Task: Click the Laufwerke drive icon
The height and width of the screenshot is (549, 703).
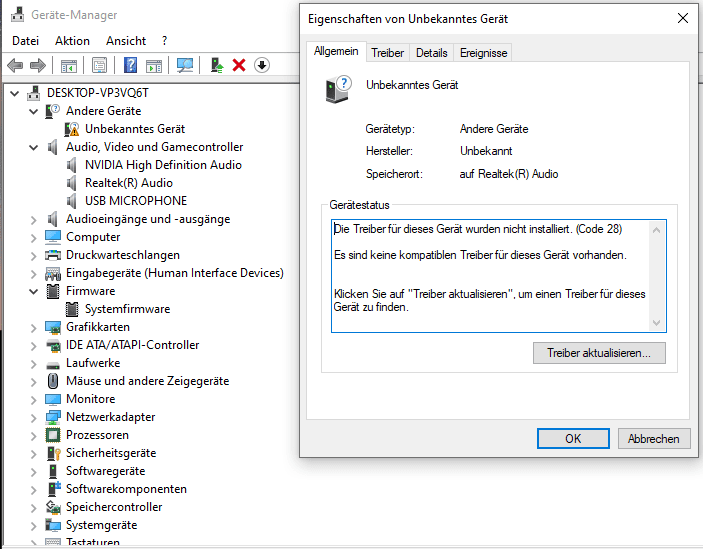Action: 53,364
